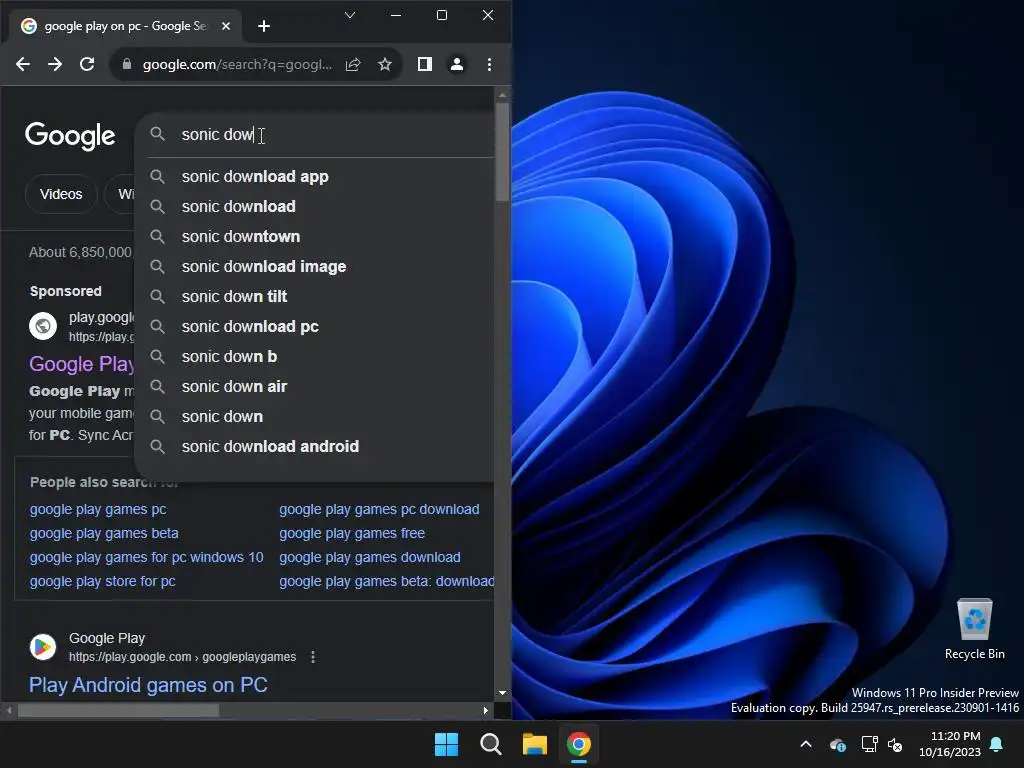Click the sponsored result globe icon
Viewport: 1024px width, 768px height.
[43, 325]
